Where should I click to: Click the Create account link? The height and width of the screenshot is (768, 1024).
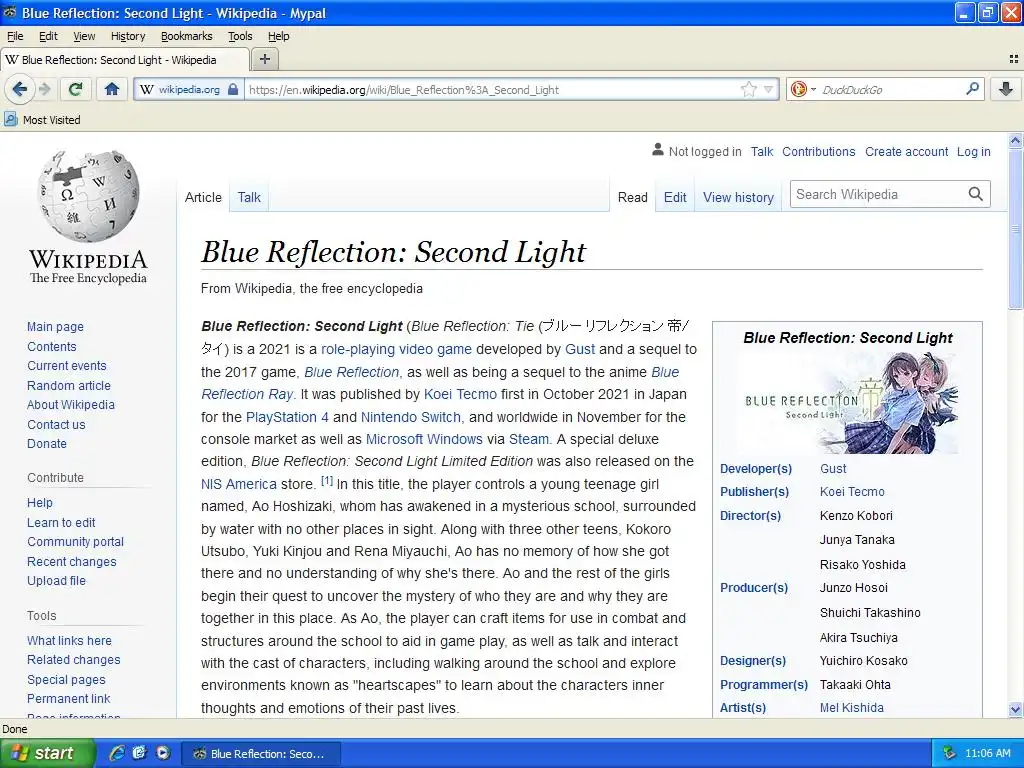tap(906, 152)
